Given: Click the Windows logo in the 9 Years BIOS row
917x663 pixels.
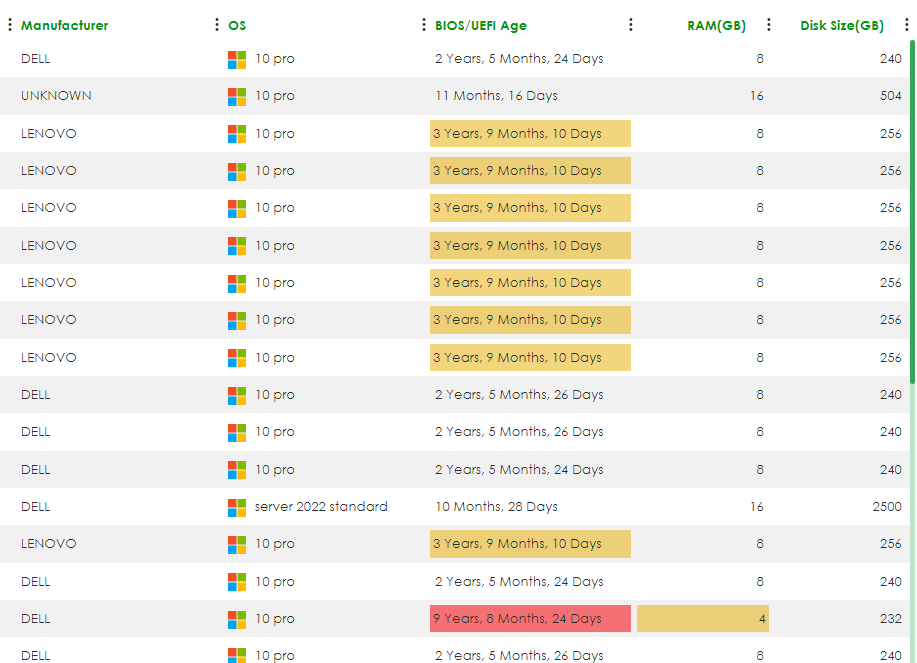Looking at the screenshot, I should [236, 619].
